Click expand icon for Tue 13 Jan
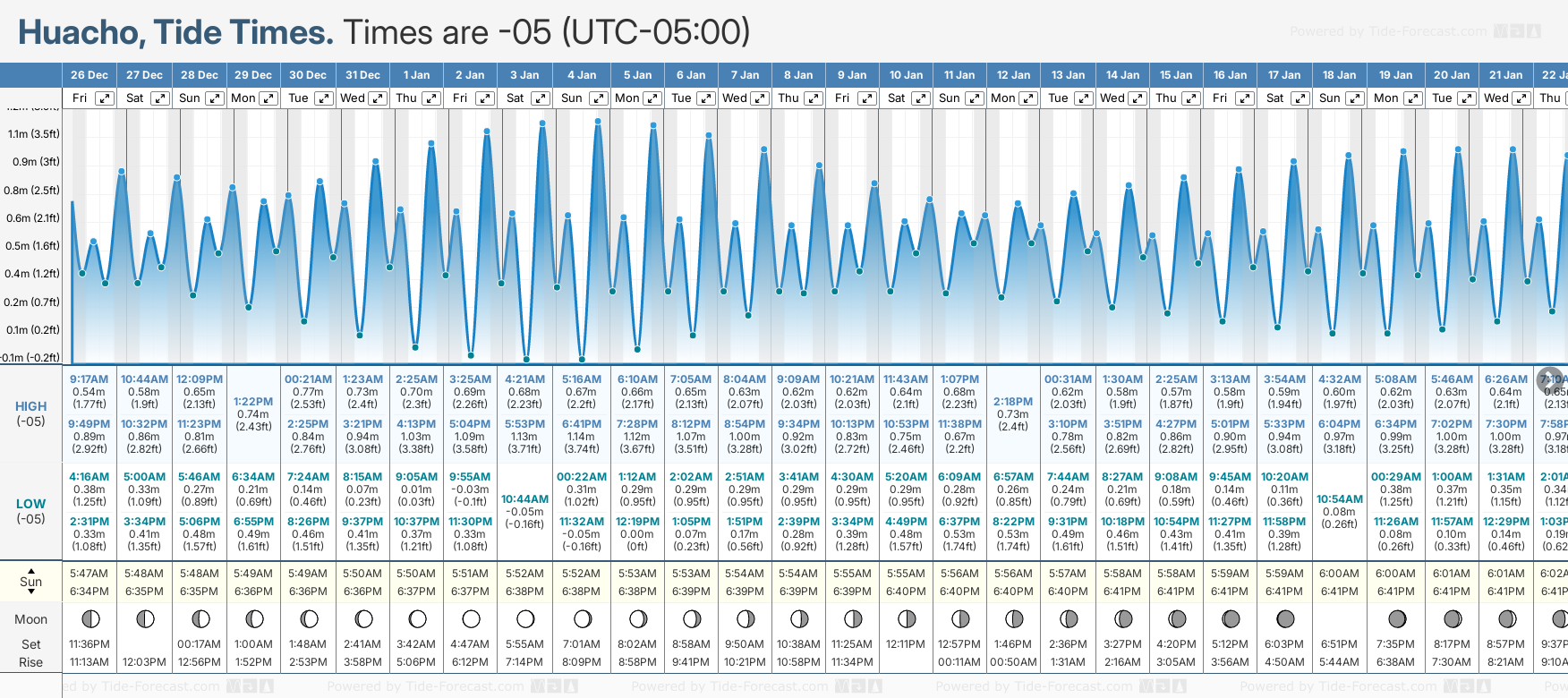Screen dimensions: 1568x698 click(x=1083, y=98)
